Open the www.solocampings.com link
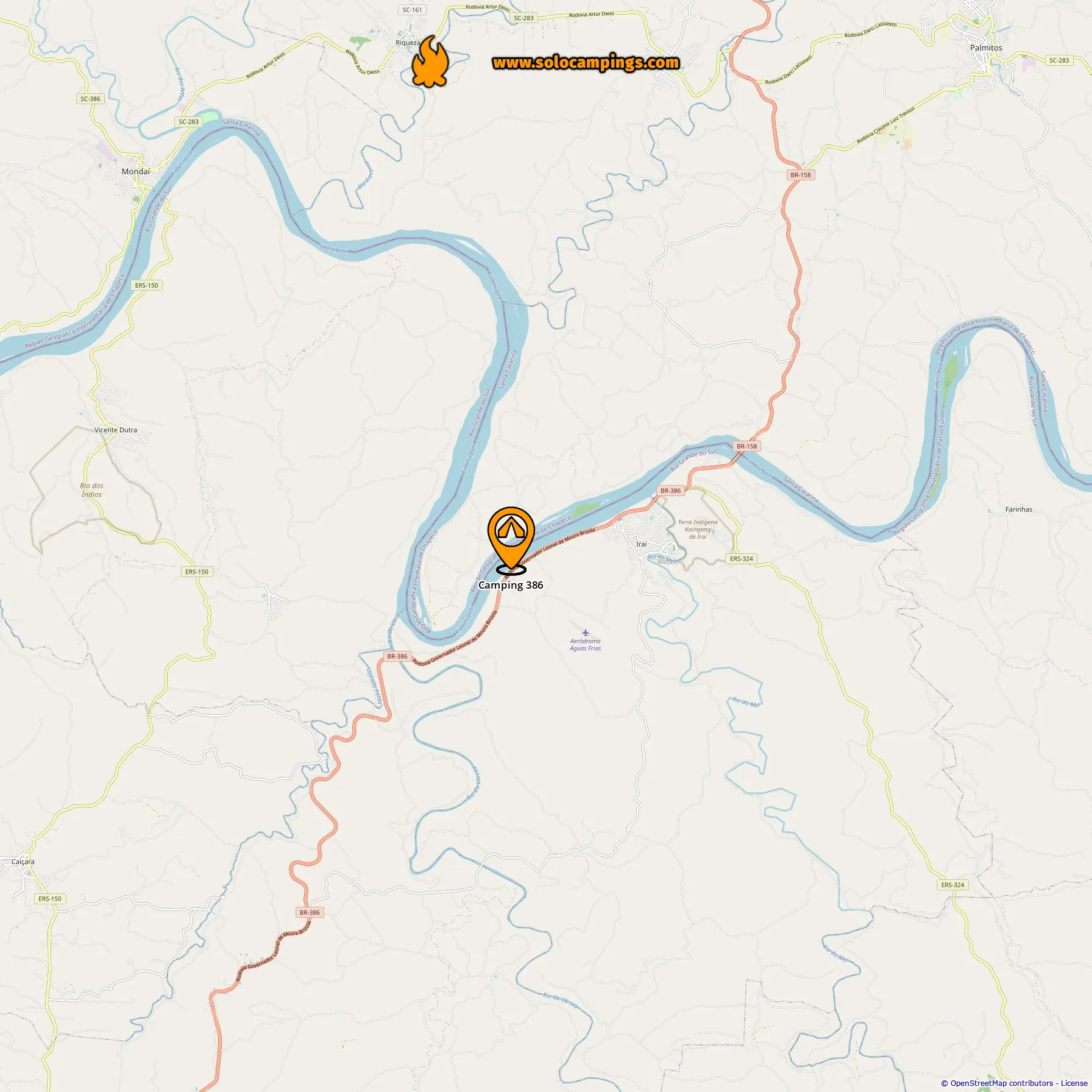The height and width of the screenshot is (1092, 1092). pos(586,63)
